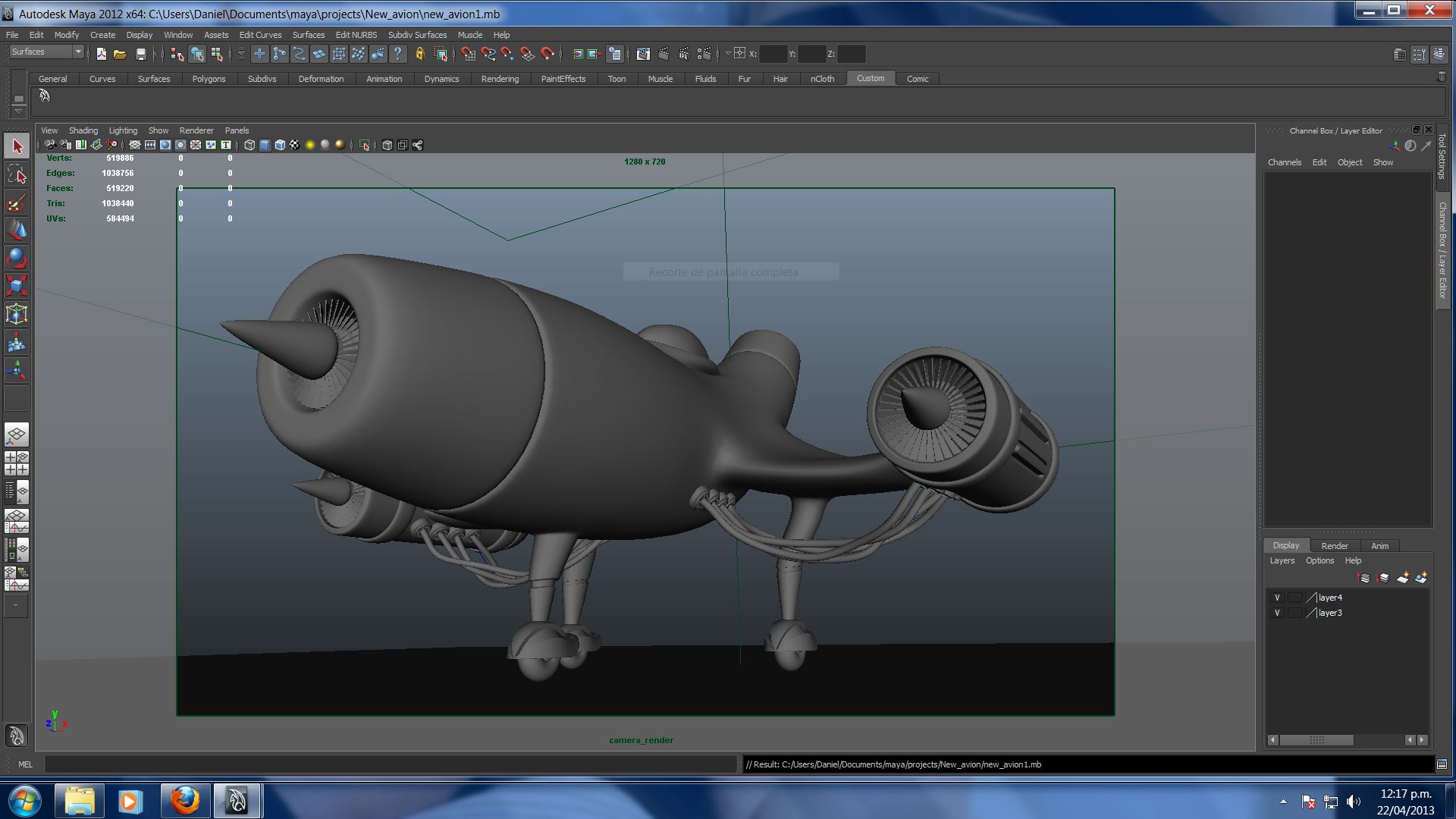This screenshot has width=1456, height=819.
Task: Click the Snap to grids magnet icon
Action: 468,54
